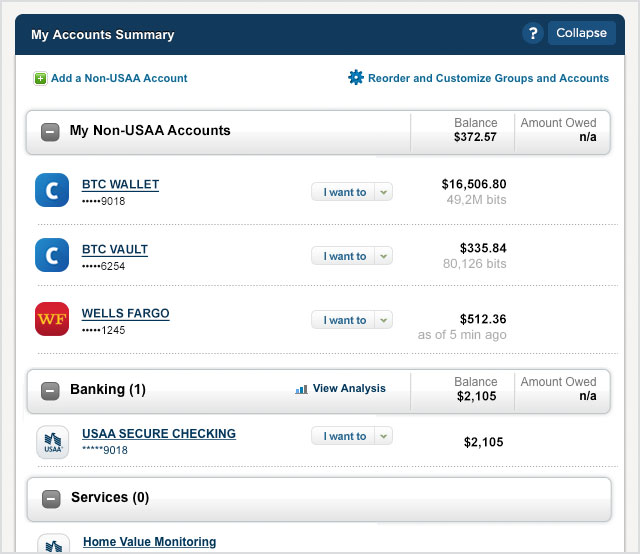Click the $16,506.80 BTC WALLET balance
The width and height of the screenshot is (640, 554).
474,184
